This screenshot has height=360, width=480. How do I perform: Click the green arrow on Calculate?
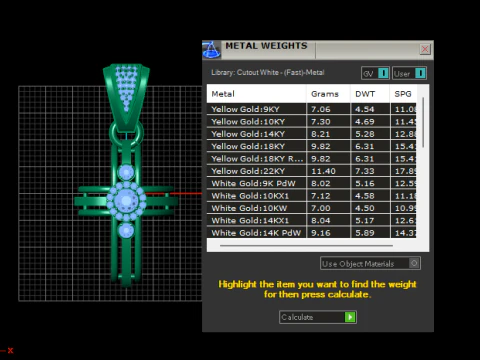coord(350,317)
